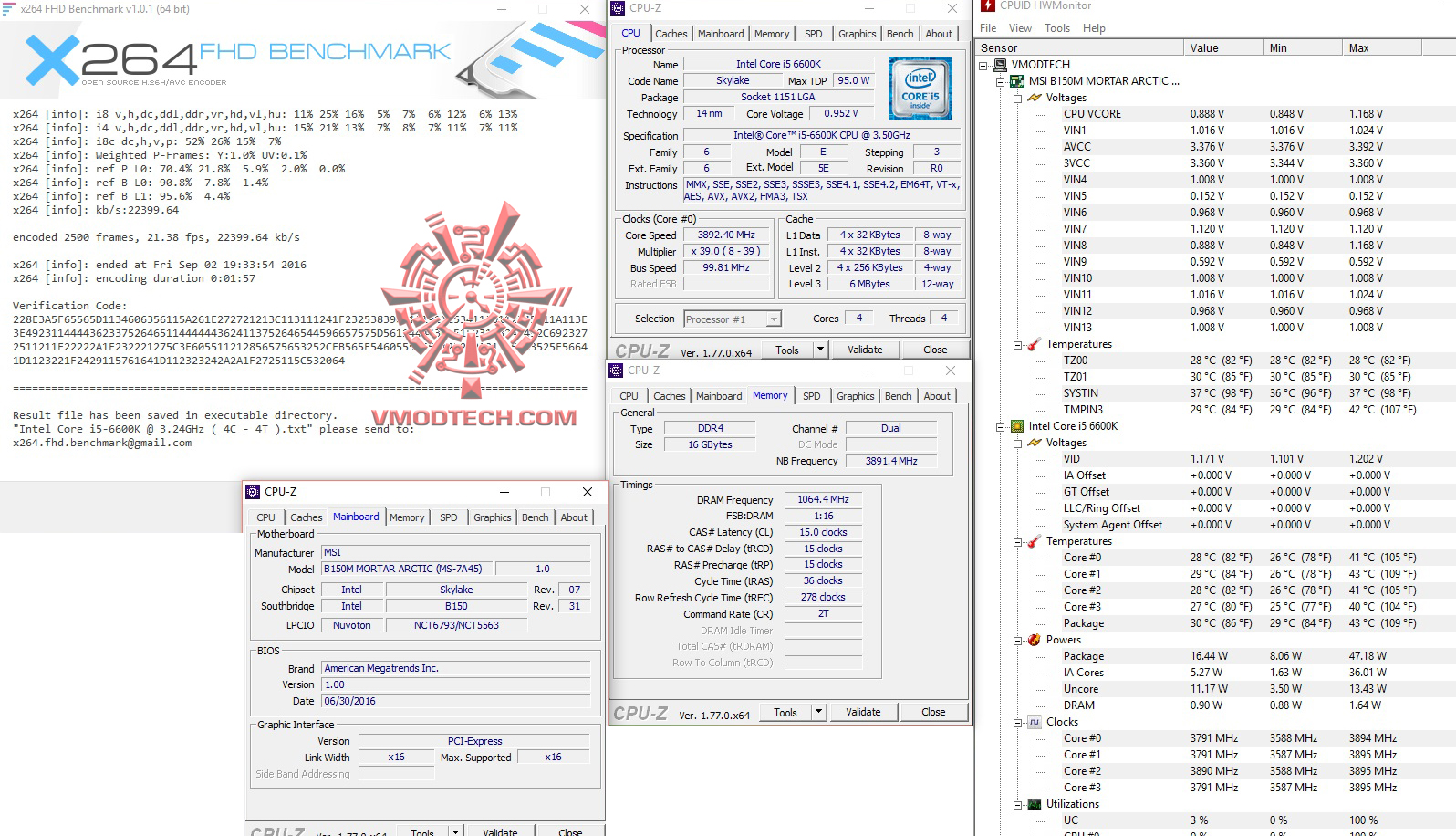Click the motherboard Temperatures thermometer icon

[x=1035, y=344]
